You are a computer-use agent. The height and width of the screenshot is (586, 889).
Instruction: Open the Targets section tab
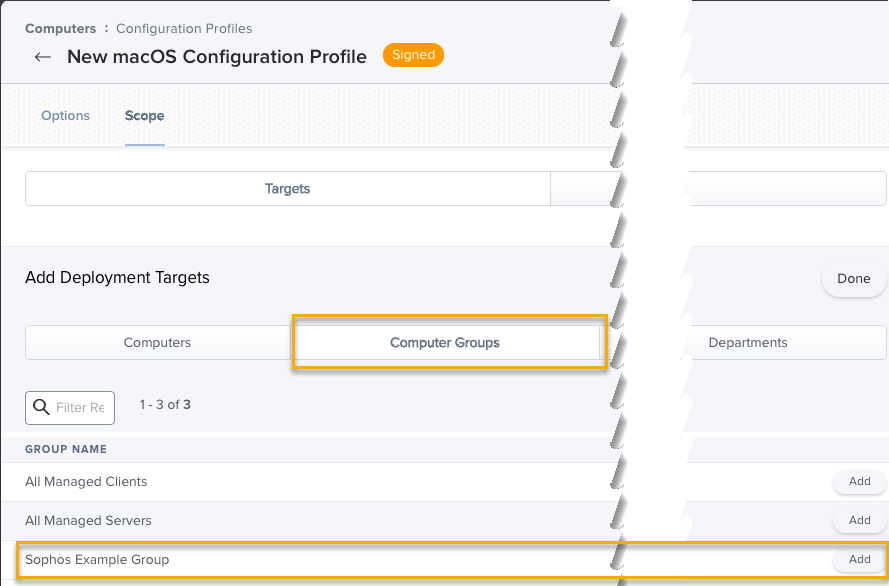pyautogui.click(x=287, y=188)
